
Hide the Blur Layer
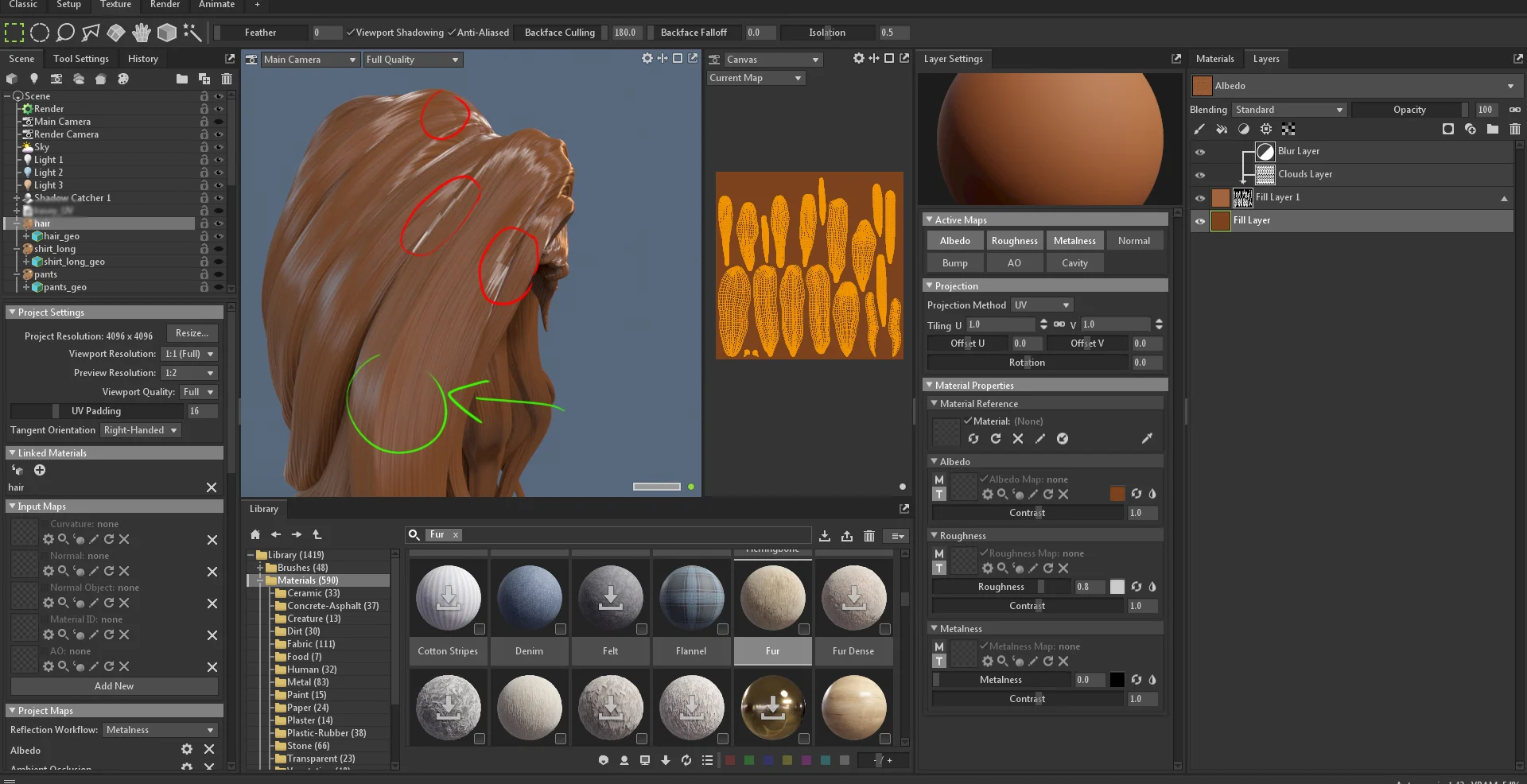coord(1200,152)
